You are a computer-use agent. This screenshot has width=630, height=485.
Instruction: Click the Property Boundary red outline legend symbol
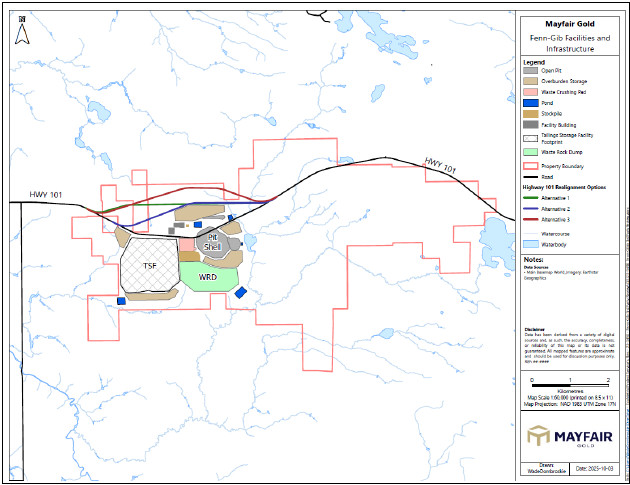530,166
